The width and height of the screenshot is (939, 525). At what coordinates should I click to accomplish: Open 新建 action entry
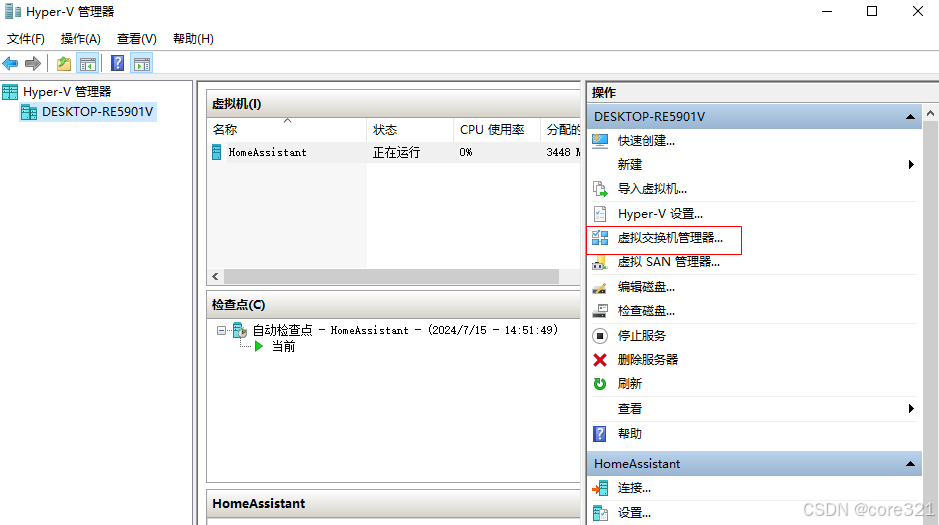click(x=629, y=165)
